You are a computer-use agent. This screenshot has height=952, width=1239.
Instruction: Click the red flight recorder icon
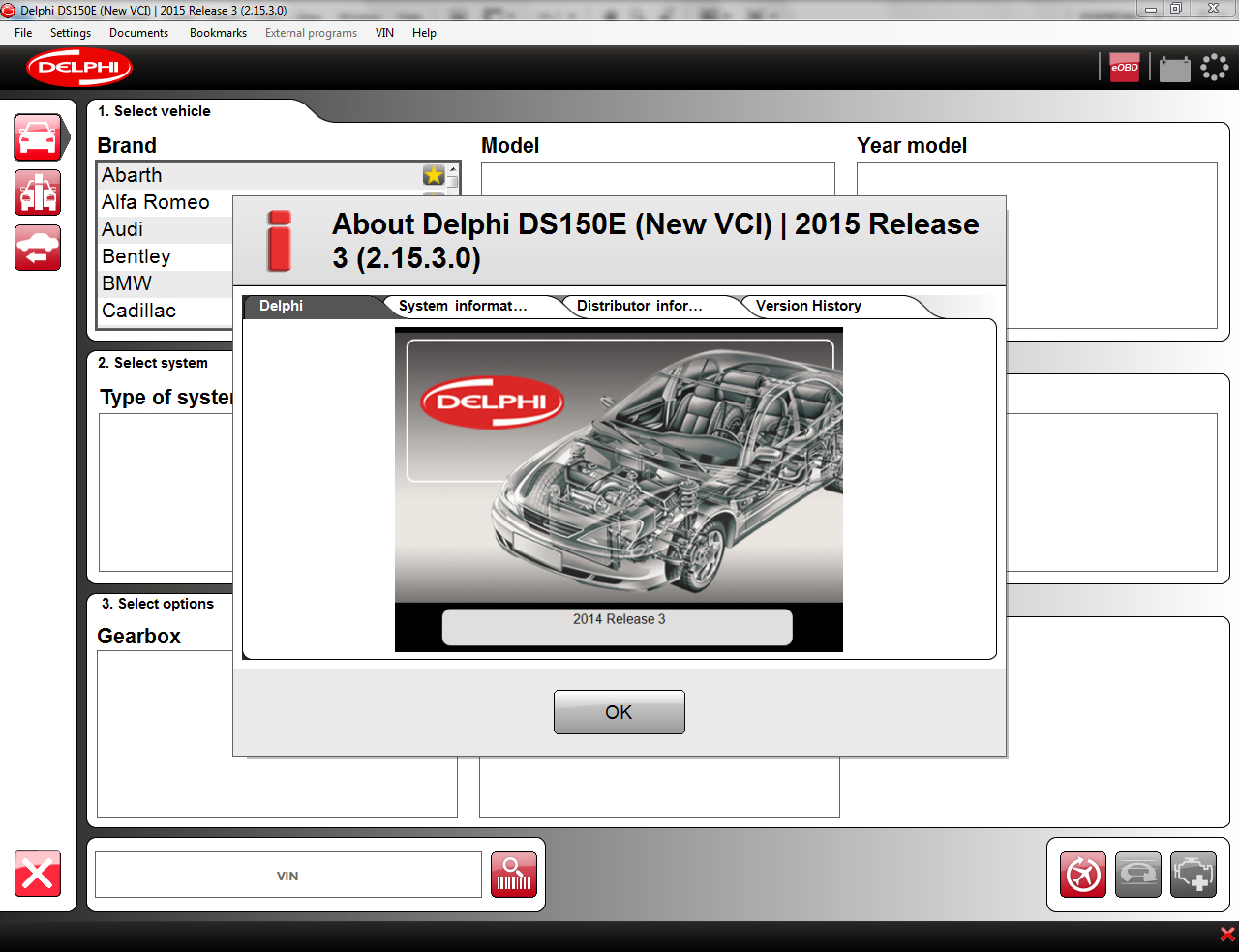(x=1083, y=875)
